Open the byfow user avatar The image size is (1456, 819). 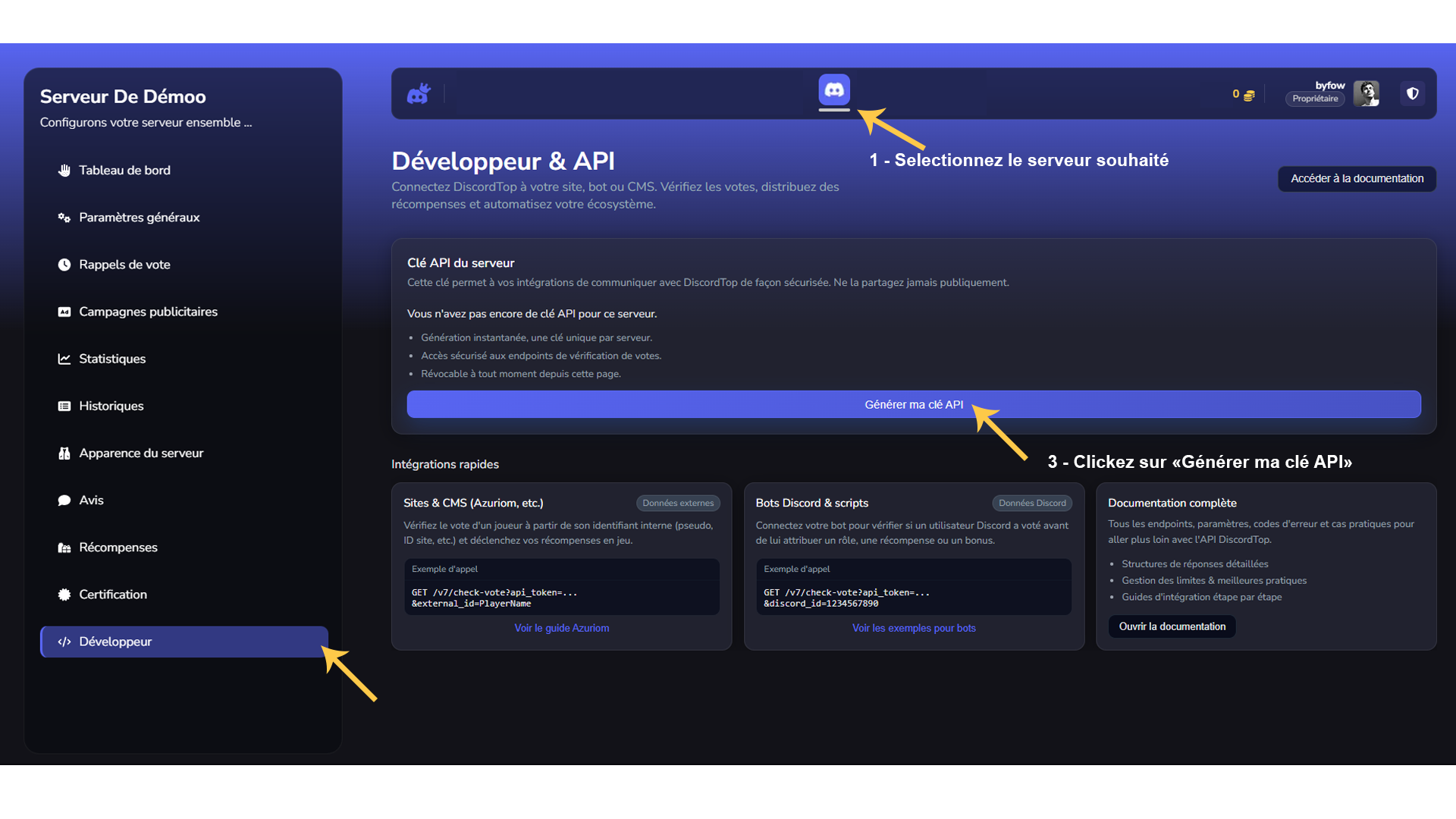[x=1367, y=93]
